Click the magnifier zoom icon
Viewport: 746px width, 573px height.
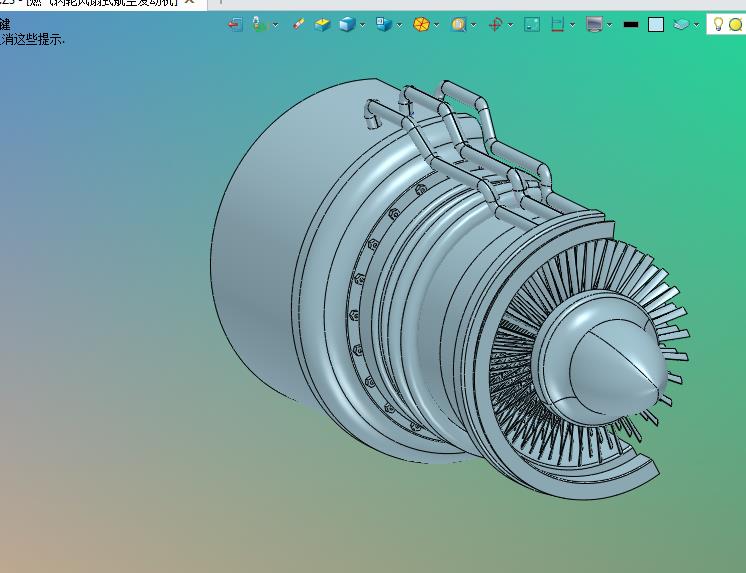tap(458, 24)
